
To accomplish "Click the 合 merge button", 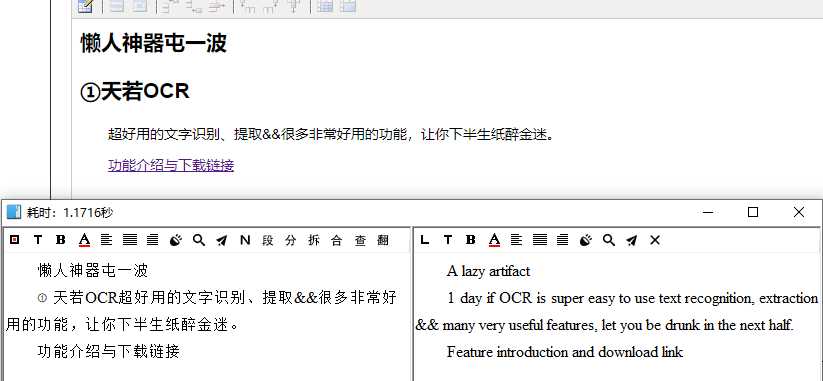I will (x=336, y=240).
